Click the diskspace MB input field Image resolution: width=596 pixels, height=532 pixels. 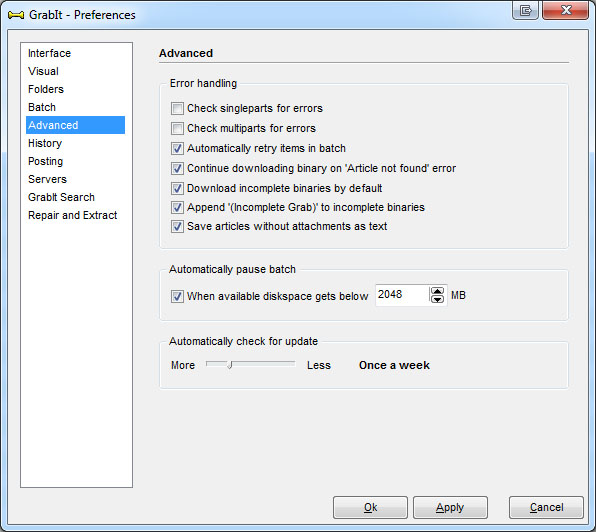(402, 295)
